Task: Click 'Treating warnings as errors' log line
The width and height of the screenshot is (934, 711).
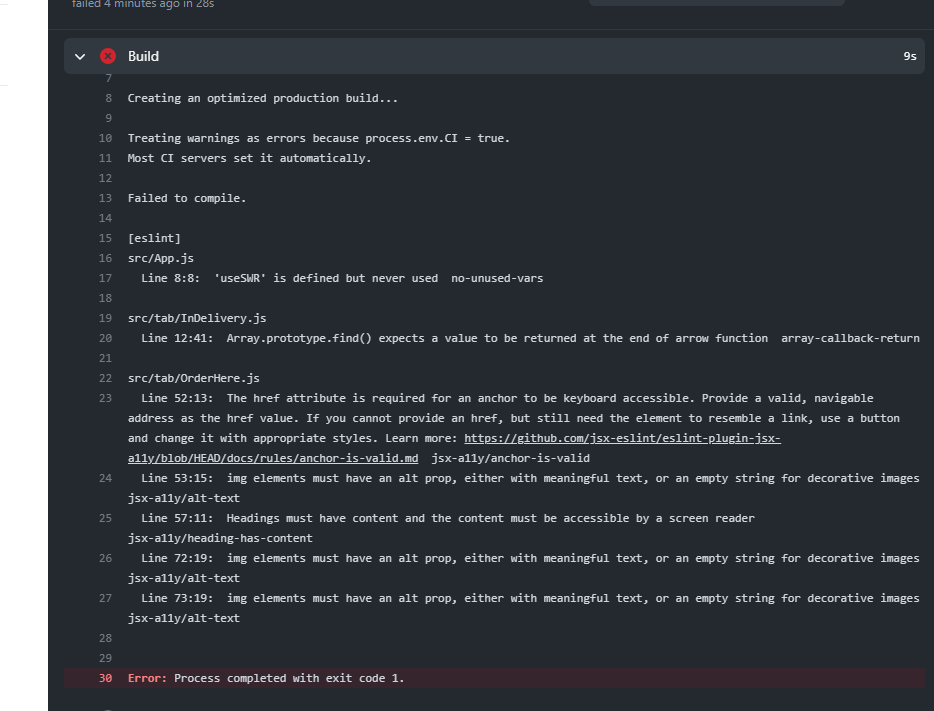Action: click(x=319, y=138)
